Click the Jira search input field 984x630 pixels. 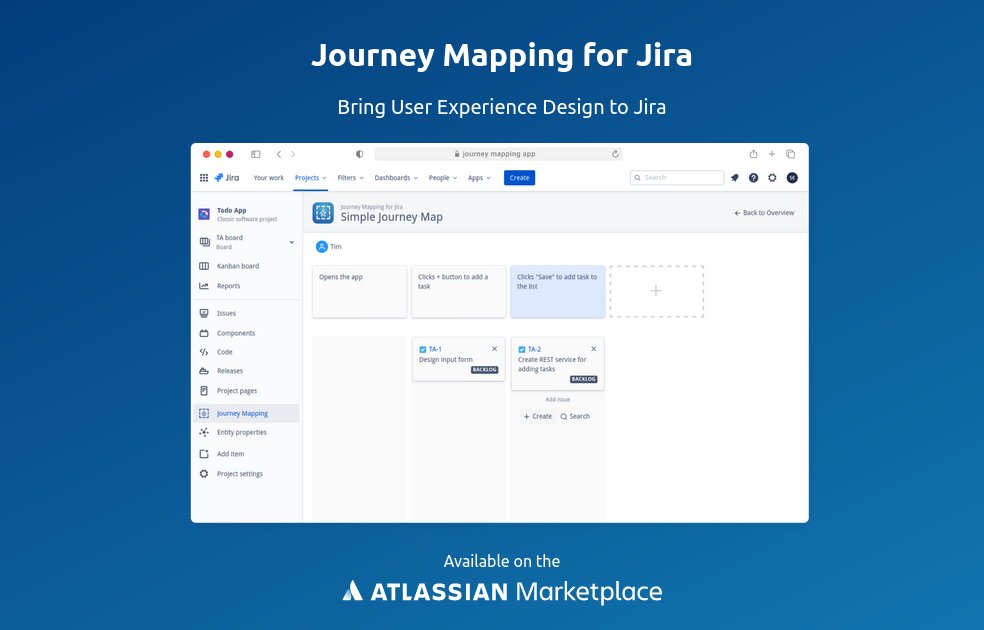click(676, 178)
